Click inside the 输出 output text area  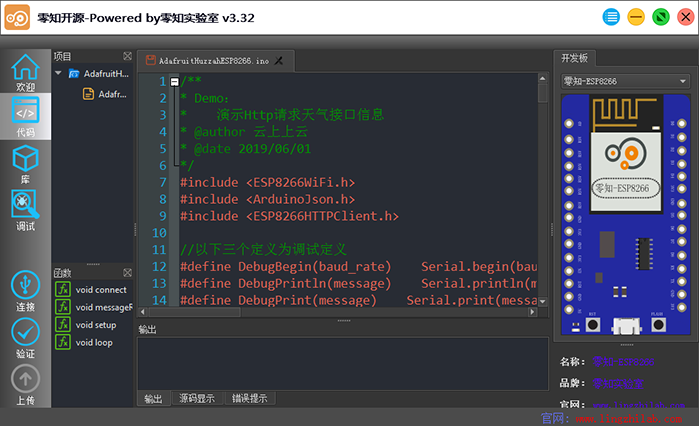(x=343, y=364)
